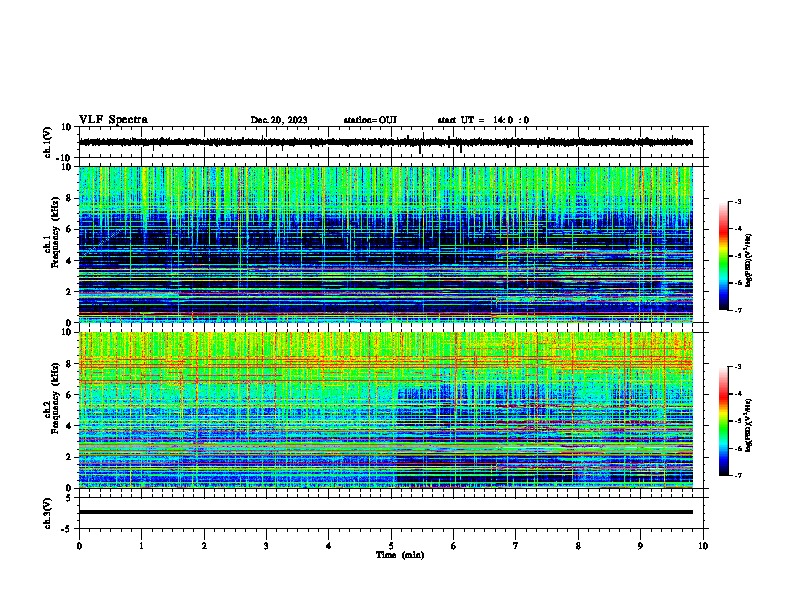This screenshot has height=612, width=792.
Task: Click tick label "0" on the Time axis
Action: pos(79,546)
